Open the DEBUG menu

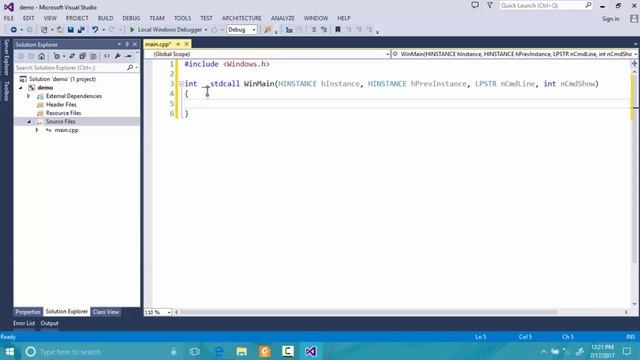click(x=131, y=18)
